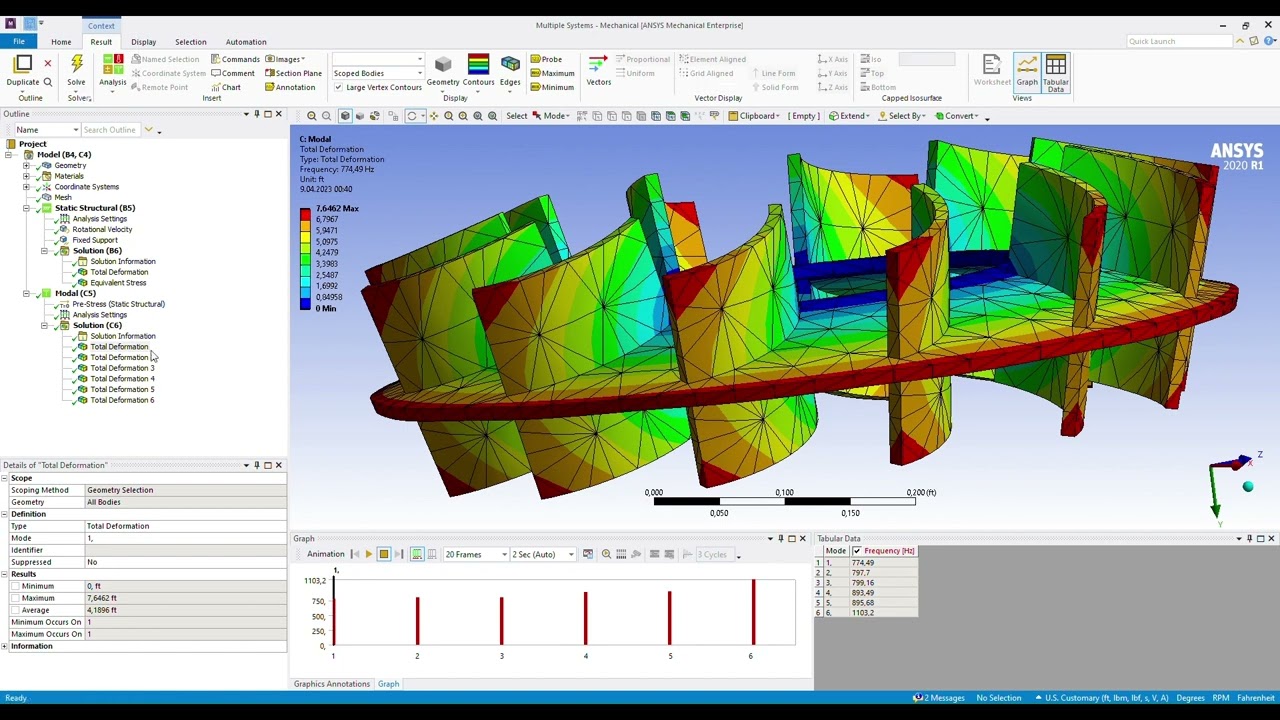Viewport: 1280px width, 720px height.
Task: Pin the Outline panel
Action: [x=256, y=114]
